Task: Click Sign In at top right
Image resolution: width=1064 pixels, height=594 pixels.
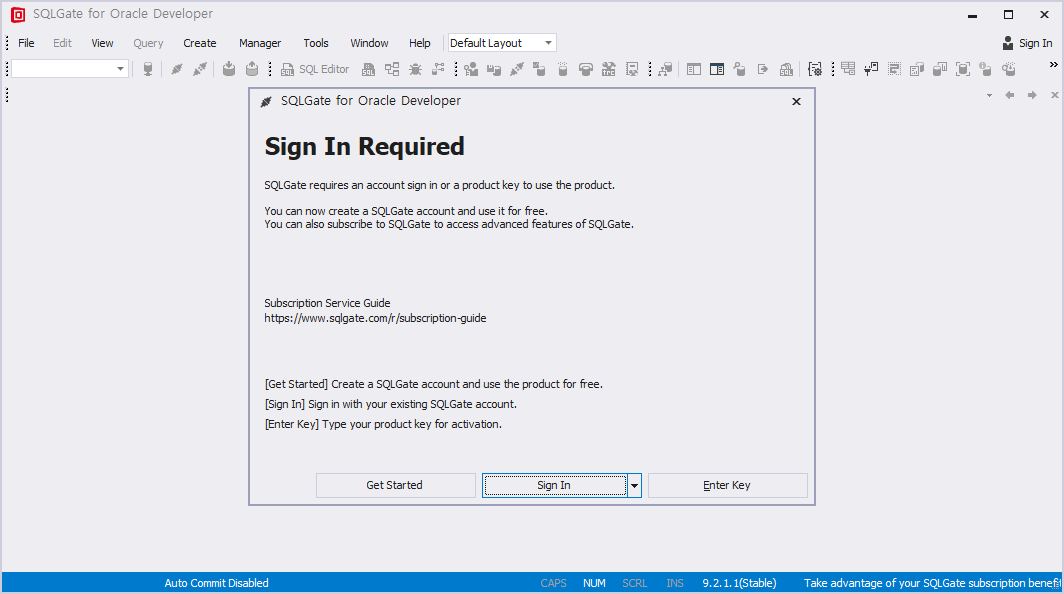Action: point(1036,43)
